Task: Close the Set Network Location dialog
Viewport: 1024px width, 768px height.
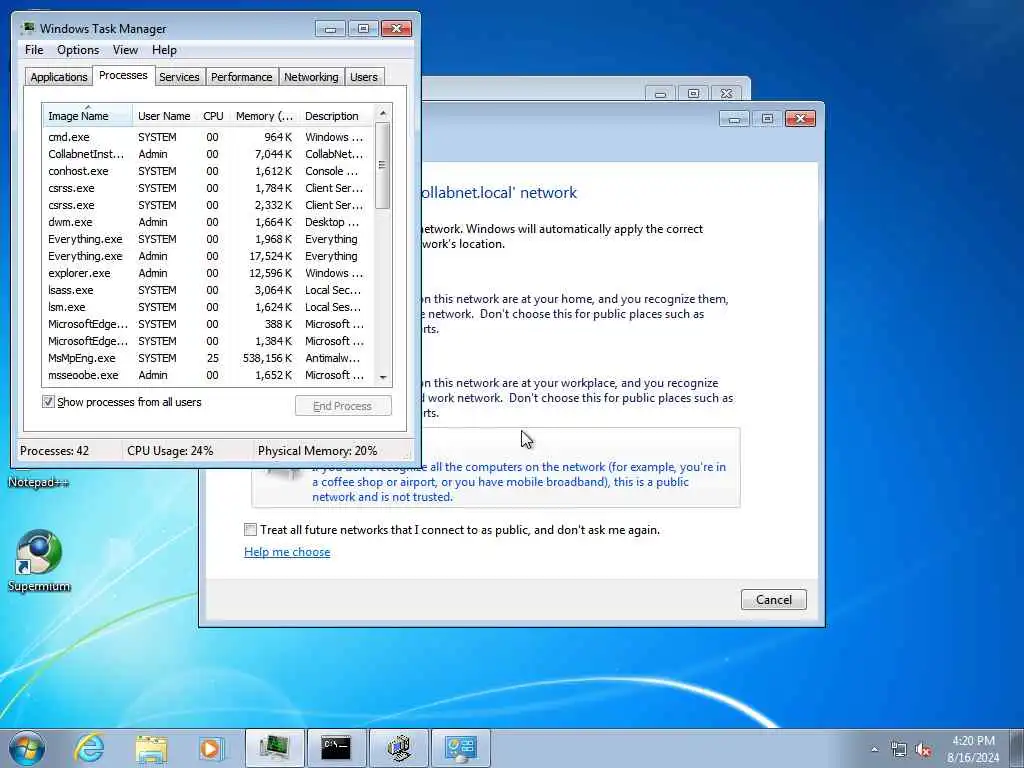Action: coord(800,118)
